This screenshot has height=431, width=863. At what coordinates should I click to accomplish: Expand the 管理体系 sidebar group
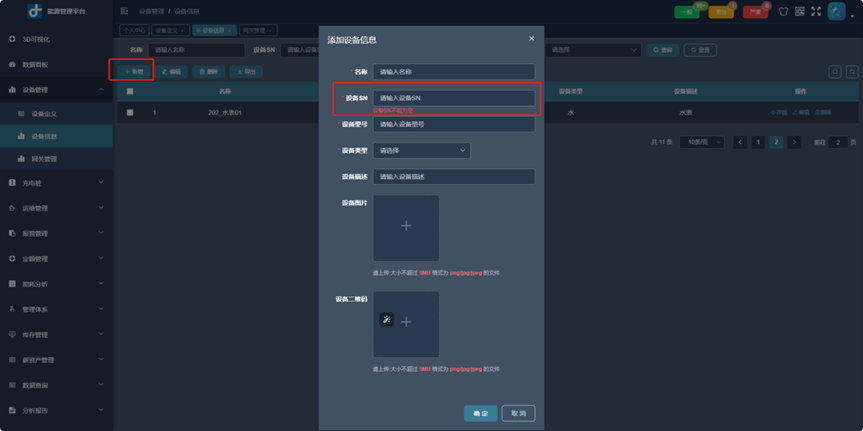(x=56, y=309)
